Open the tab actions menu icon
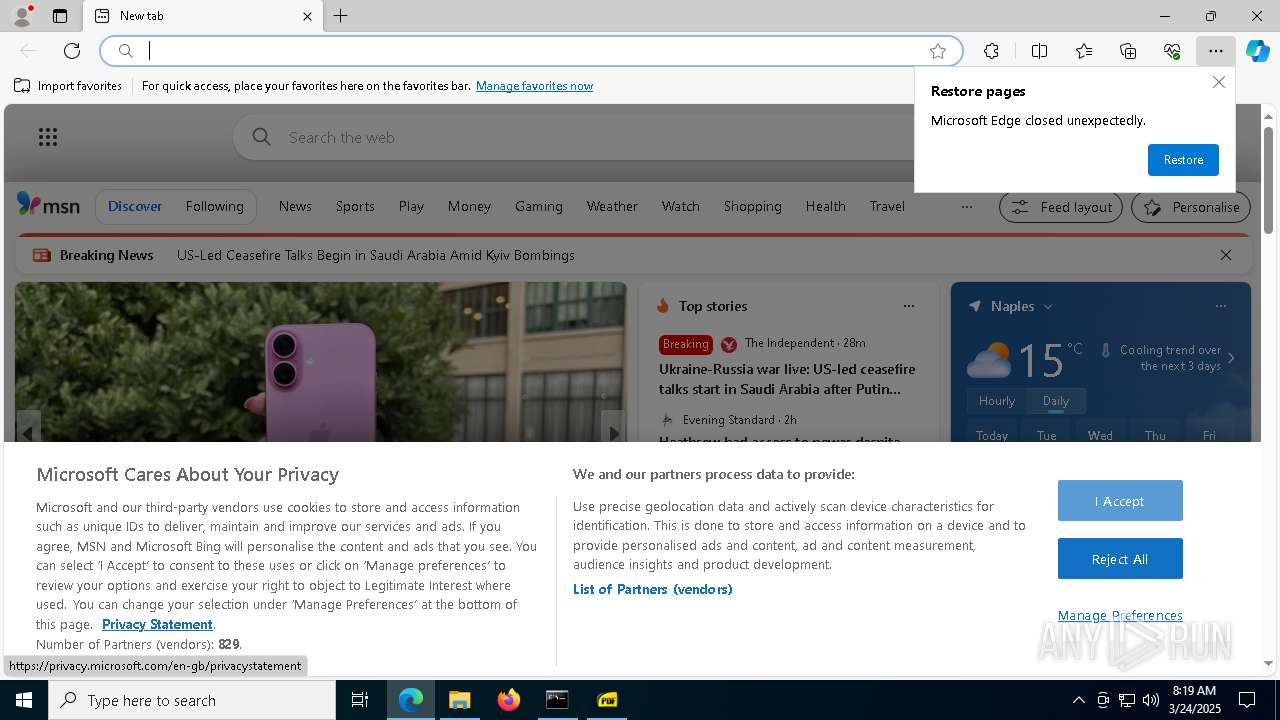1280x720 pixels. point(60,16)
